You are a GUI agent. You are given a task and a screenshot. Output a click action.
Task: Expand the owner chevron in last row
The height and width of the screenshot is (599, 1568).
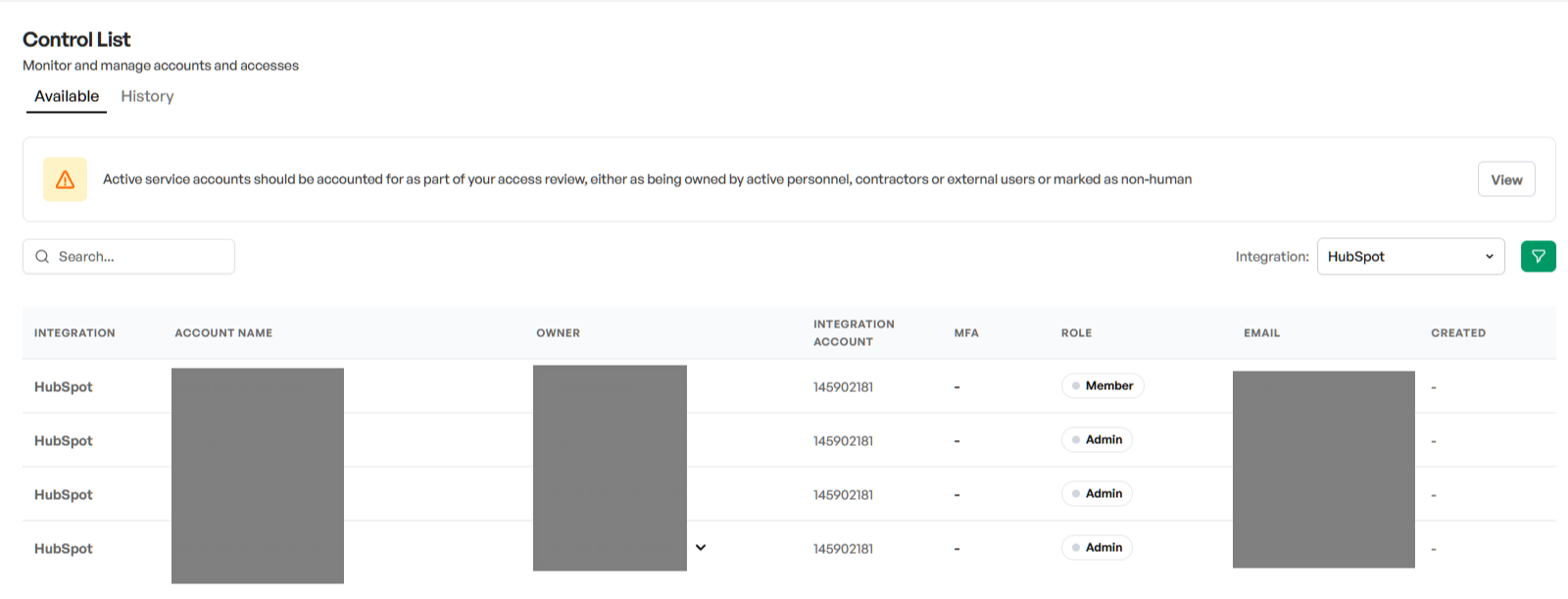(x=701, y=547)
